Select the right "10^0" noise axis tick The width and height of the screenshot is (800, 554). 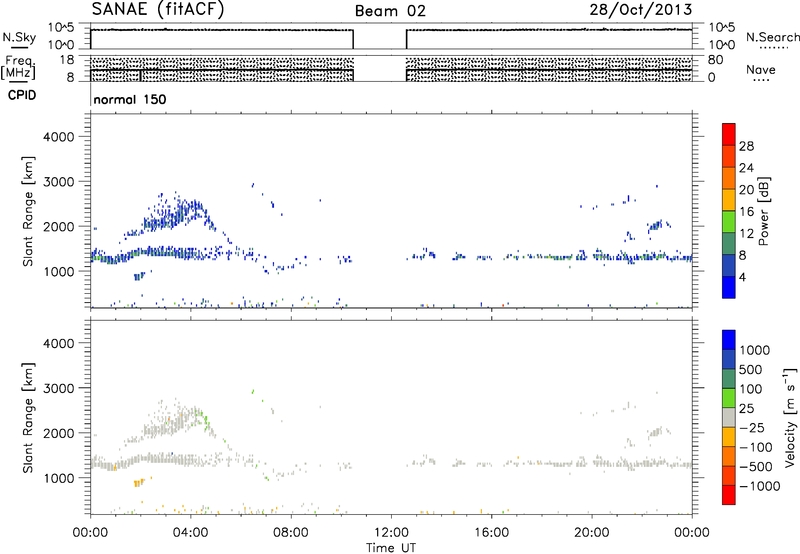pyautogui.click(x=721, y=45)
